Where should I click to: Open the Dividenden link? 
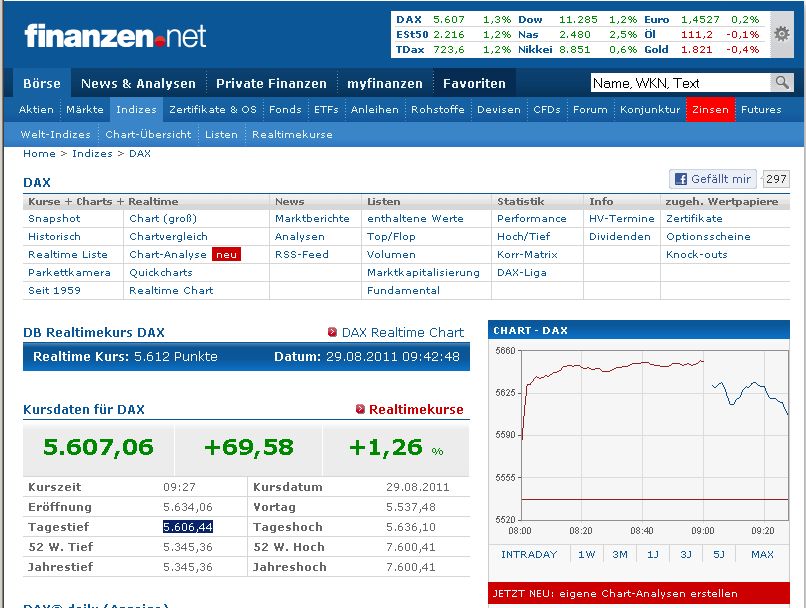(619, 236)
